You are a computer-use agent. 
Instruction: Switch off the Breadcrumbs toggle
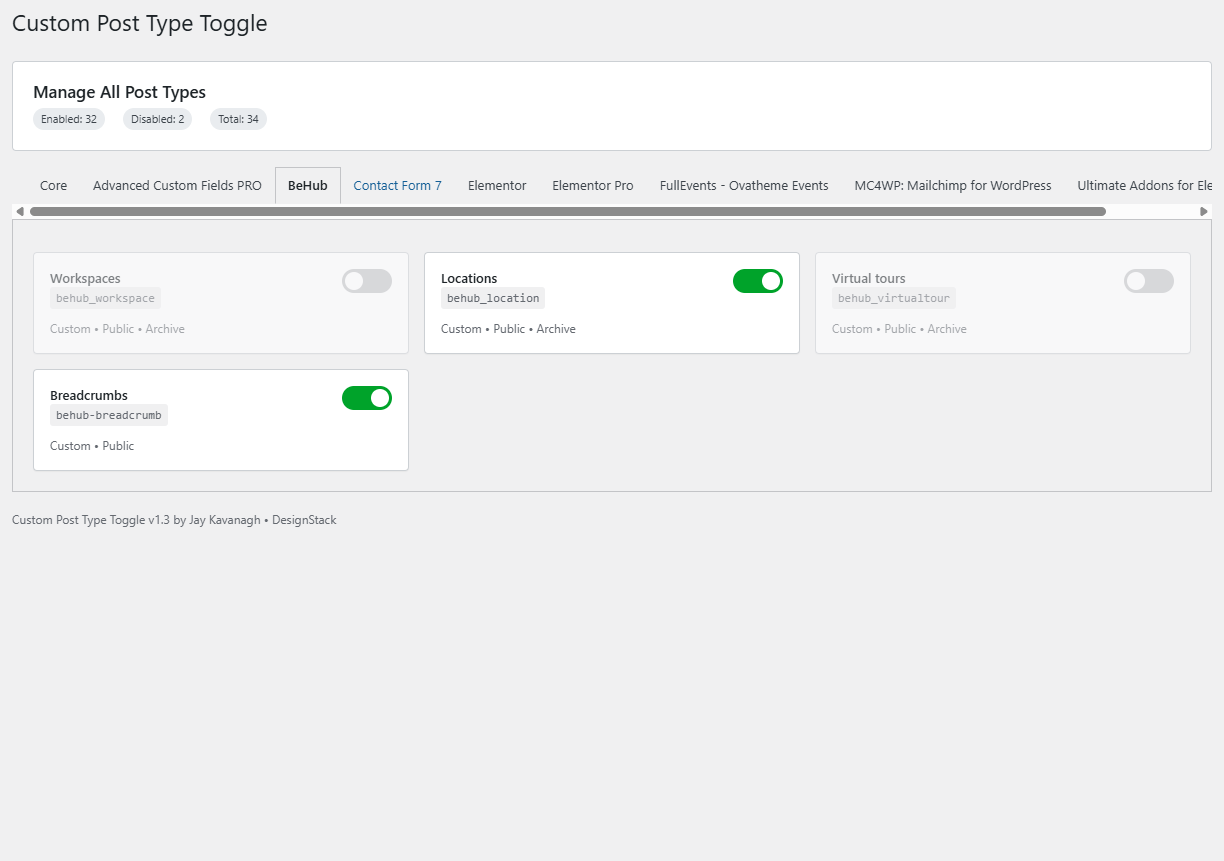(367, 398)
